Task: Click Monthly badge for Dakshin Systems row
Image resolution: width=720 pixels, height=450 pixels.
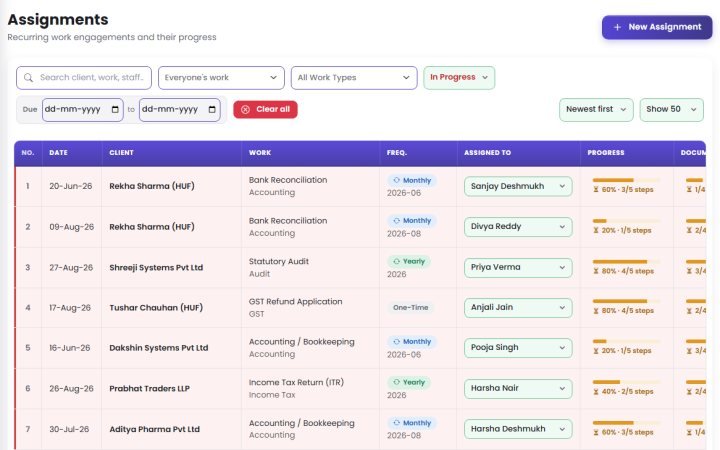Action: click(412, 342)
